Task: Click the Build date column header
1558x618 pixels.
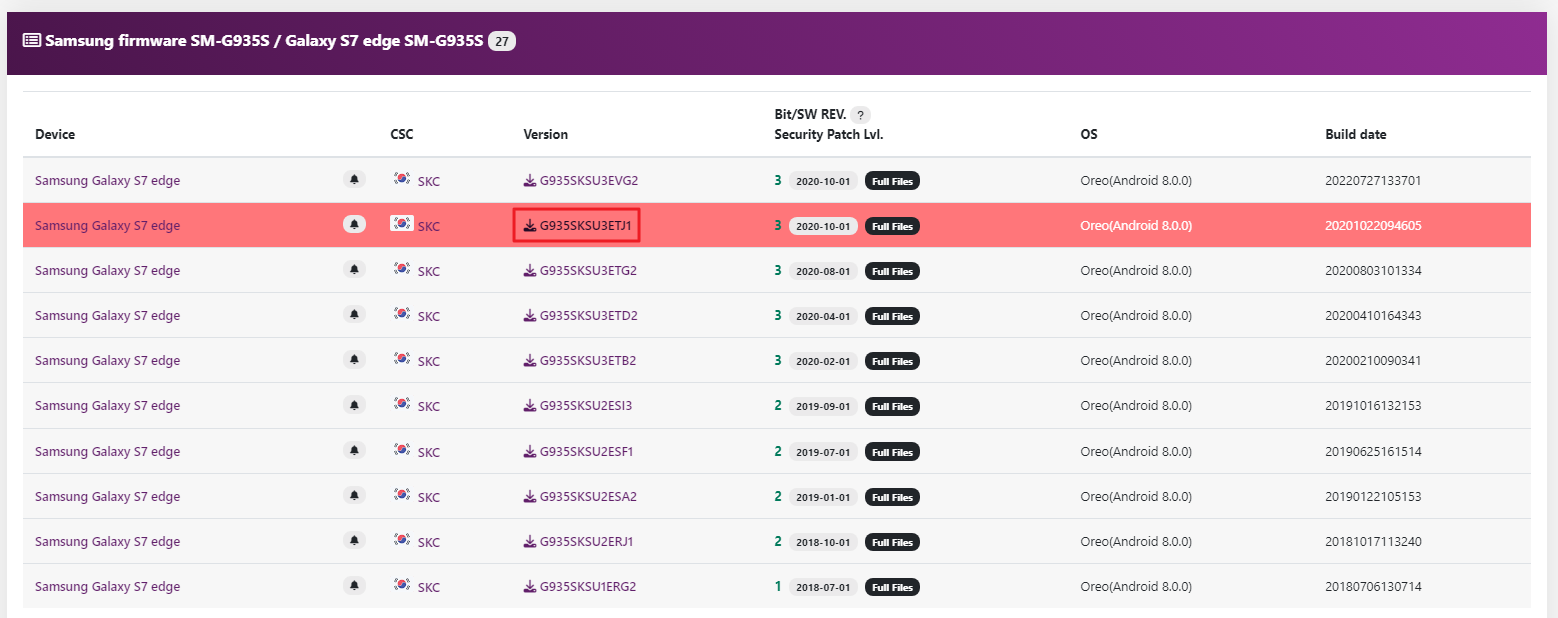Action: [x=1356, y=134]
